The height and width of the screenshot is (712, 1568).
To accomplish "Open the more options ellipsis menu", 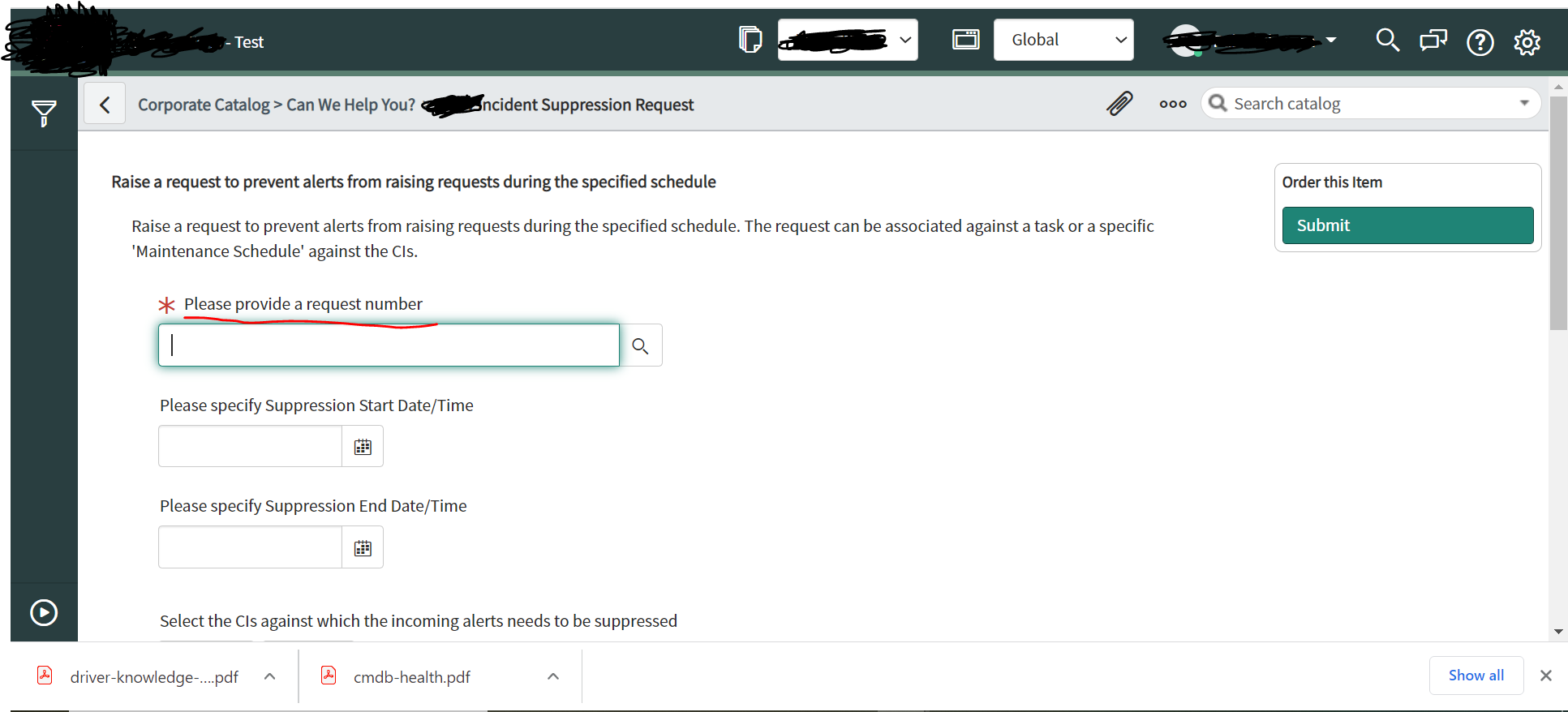I will (1173, 104).
